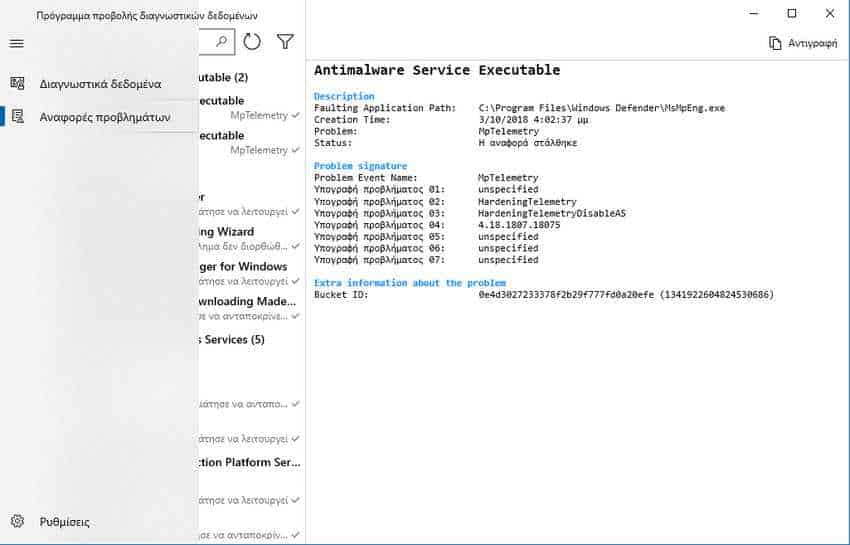Click the Αντιγραφή copy icon
This screenshot has width=850, height=545.
tap(775, 43)
